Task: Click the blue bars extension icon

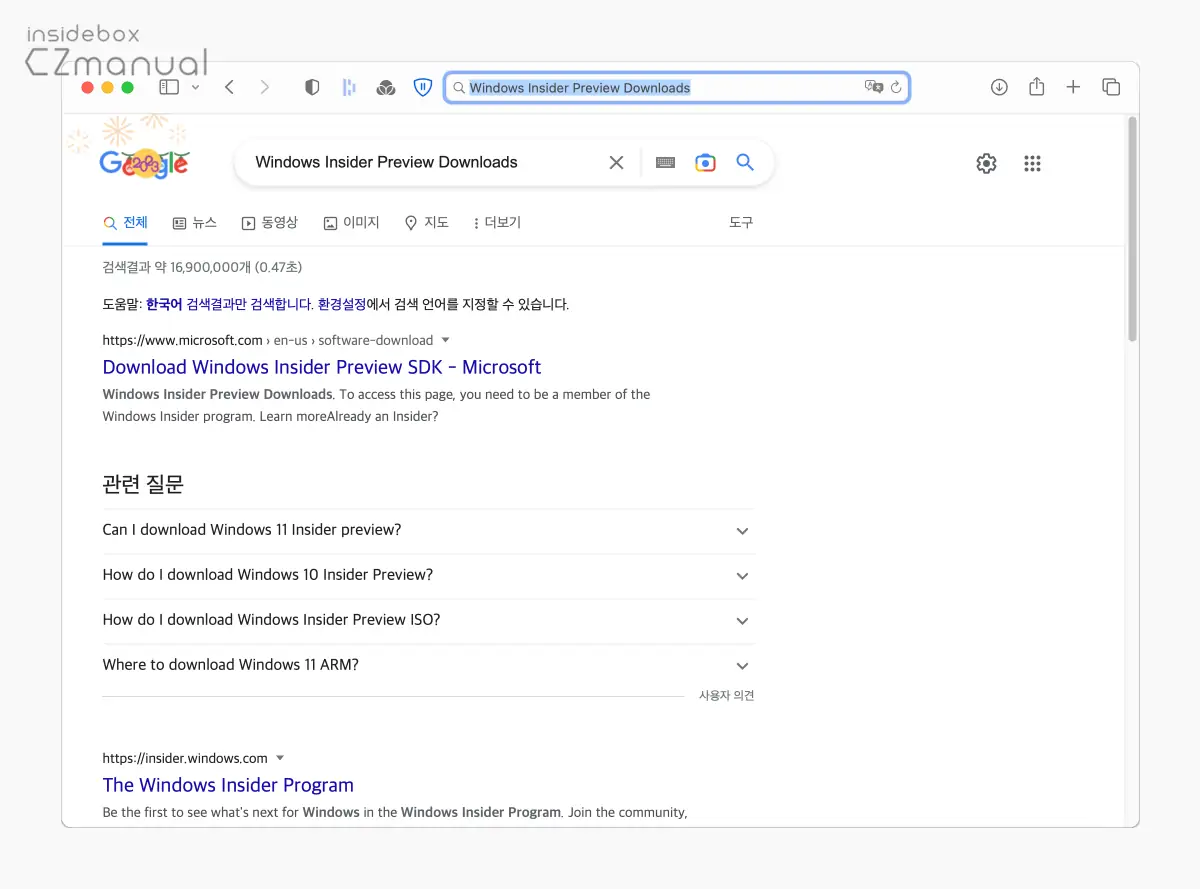Action: 349,87
